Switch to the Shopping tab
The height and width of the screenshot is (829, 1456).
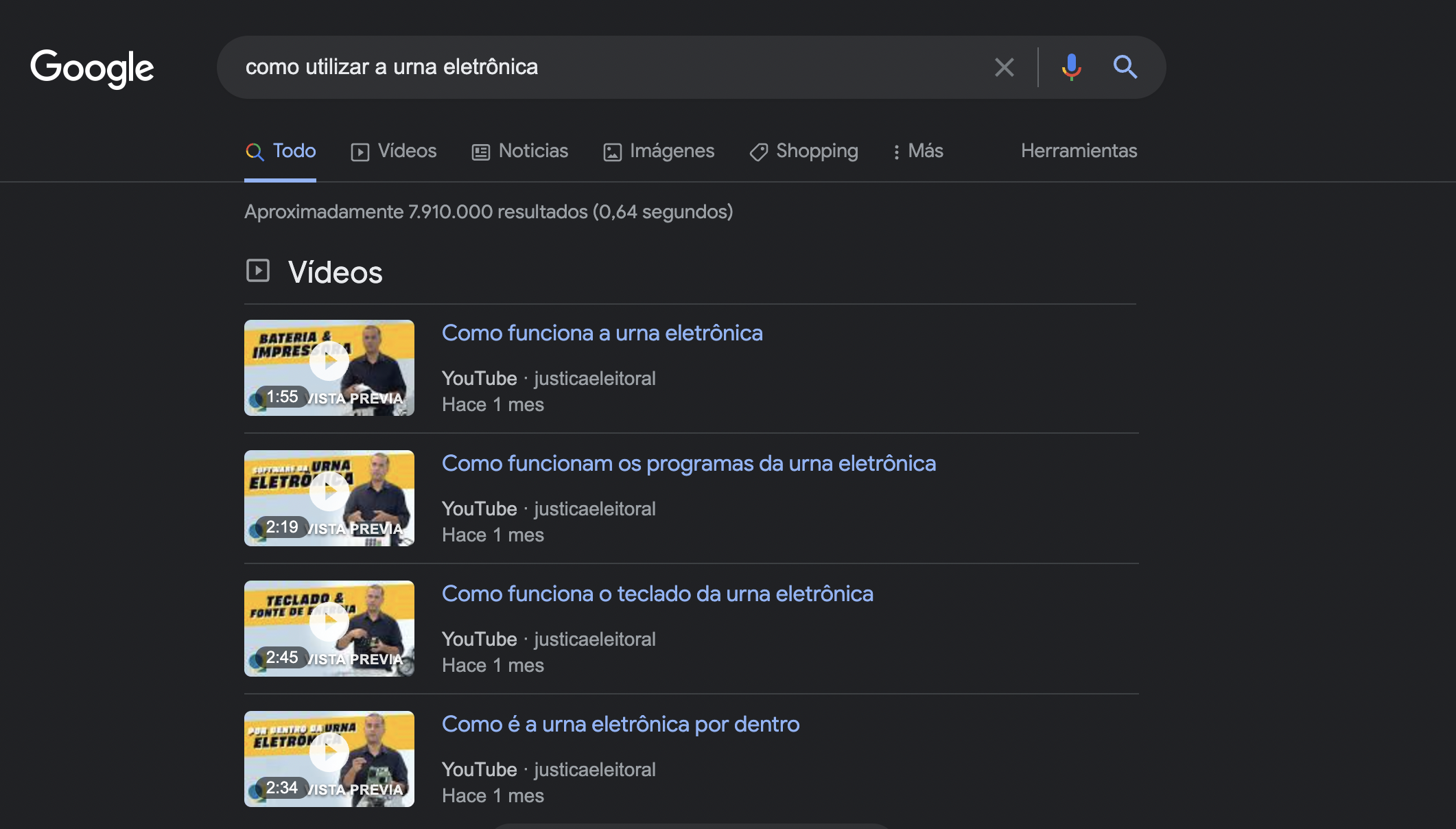click(803, 151)
